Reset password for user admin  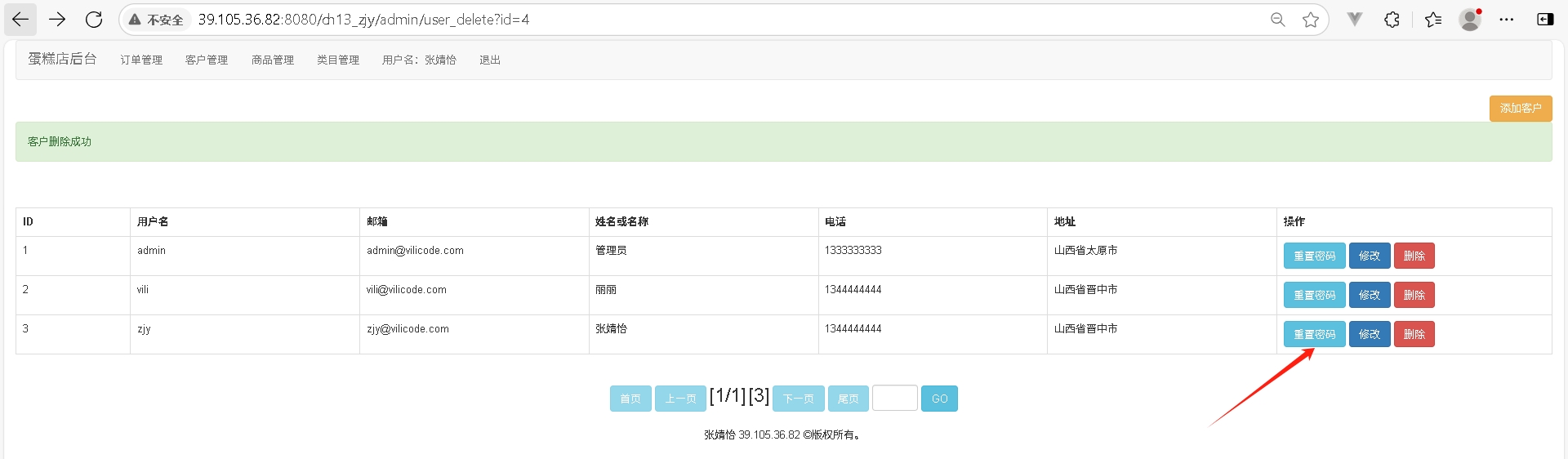click(x=1313, y=256)
